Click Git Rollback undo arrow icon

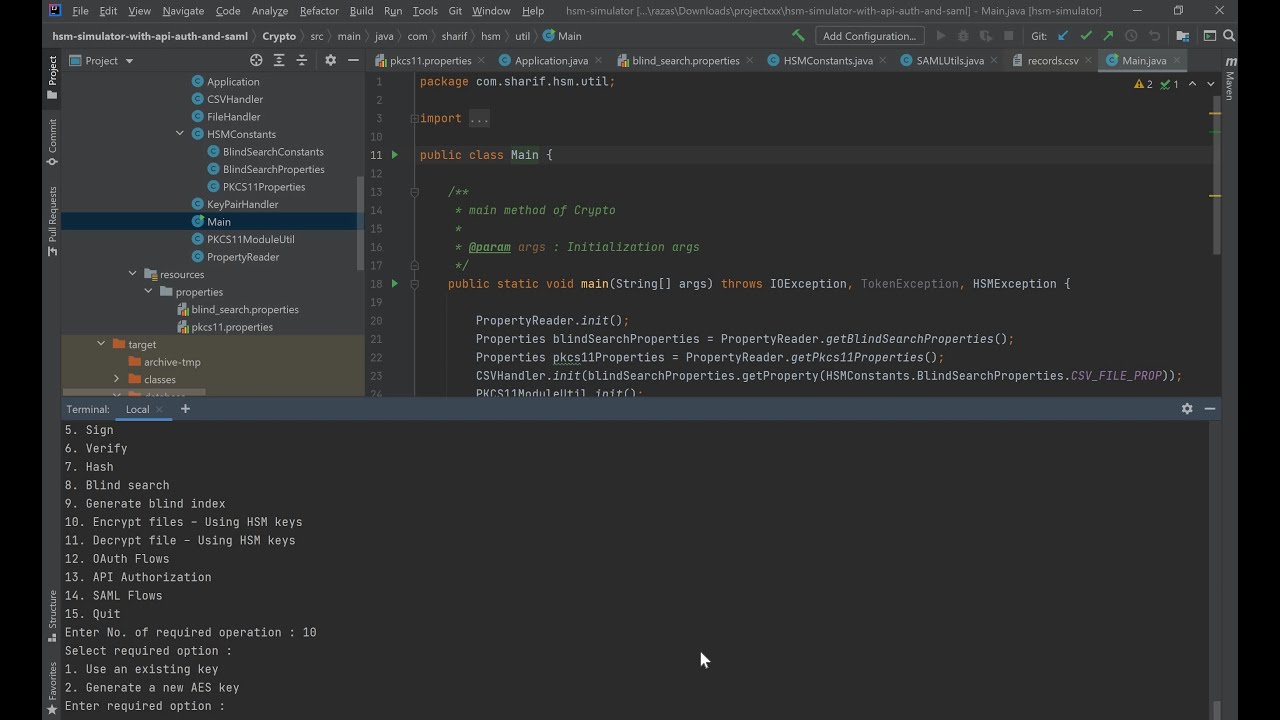(x=1154, y=36)
